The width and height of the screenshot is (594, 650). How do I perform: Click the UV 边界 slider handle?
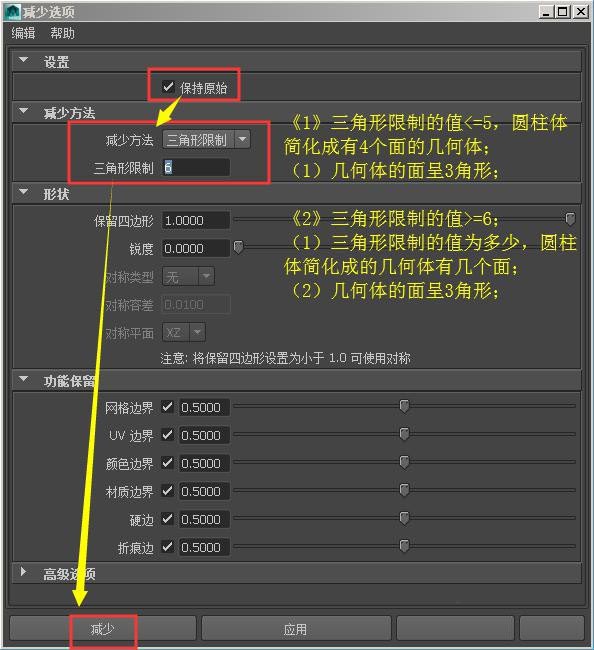point(404,434)
